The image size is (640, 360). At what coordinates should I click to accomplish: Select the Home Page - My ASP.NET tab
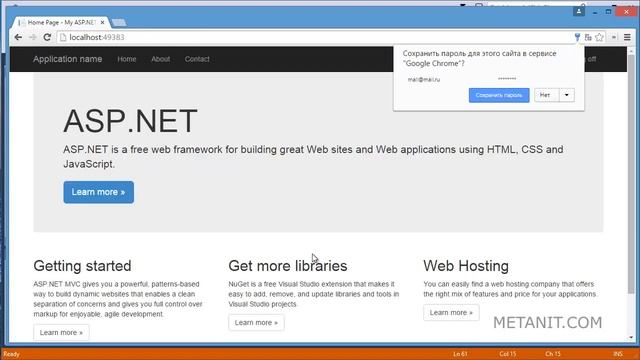[x=60, y=22]
